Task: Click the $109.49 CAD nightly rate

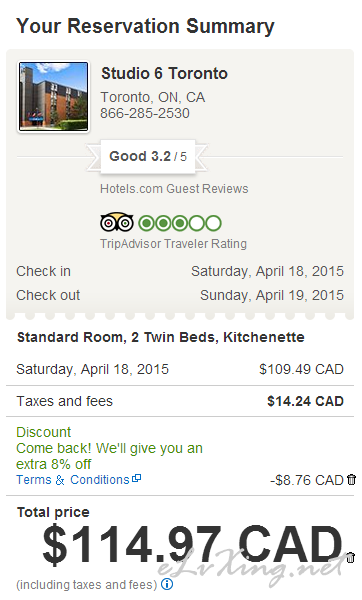Action: [302, 369]
